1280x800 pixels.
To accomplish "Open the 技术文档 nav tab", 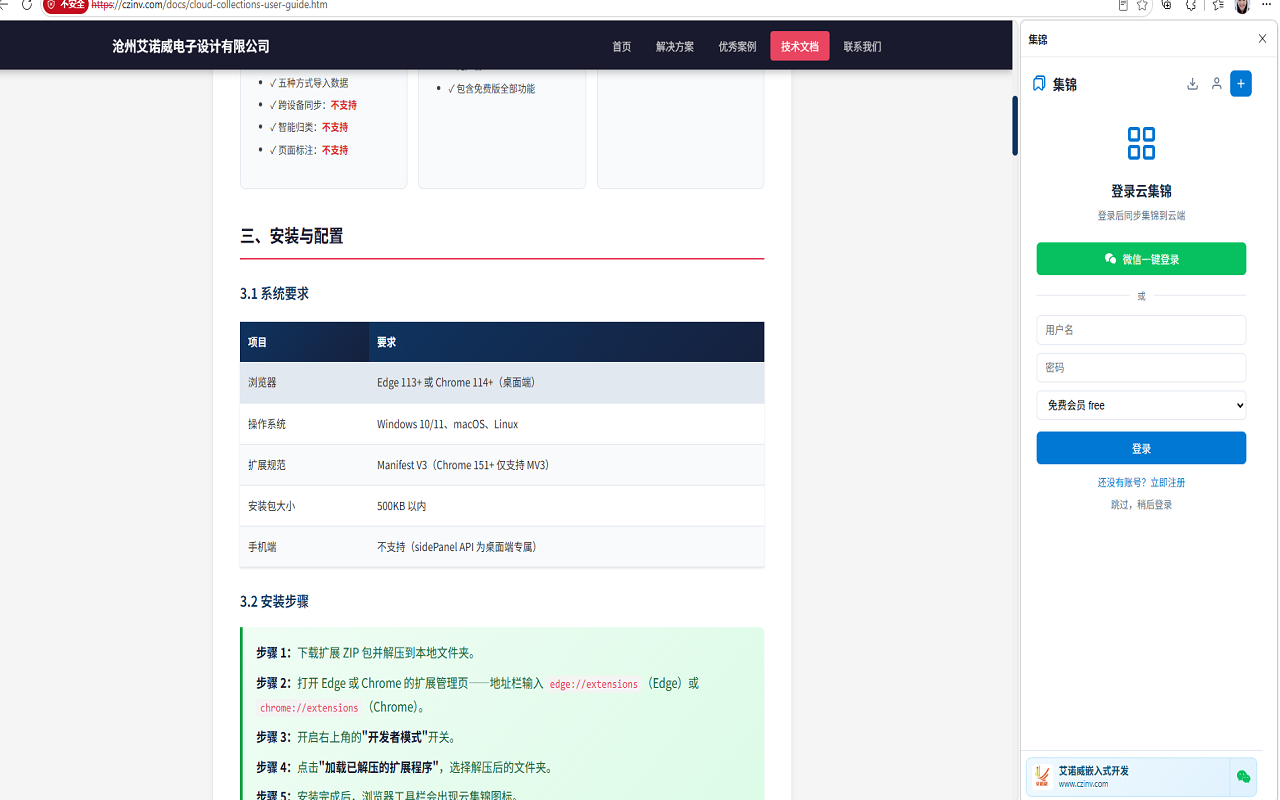I will pos(799,46).
